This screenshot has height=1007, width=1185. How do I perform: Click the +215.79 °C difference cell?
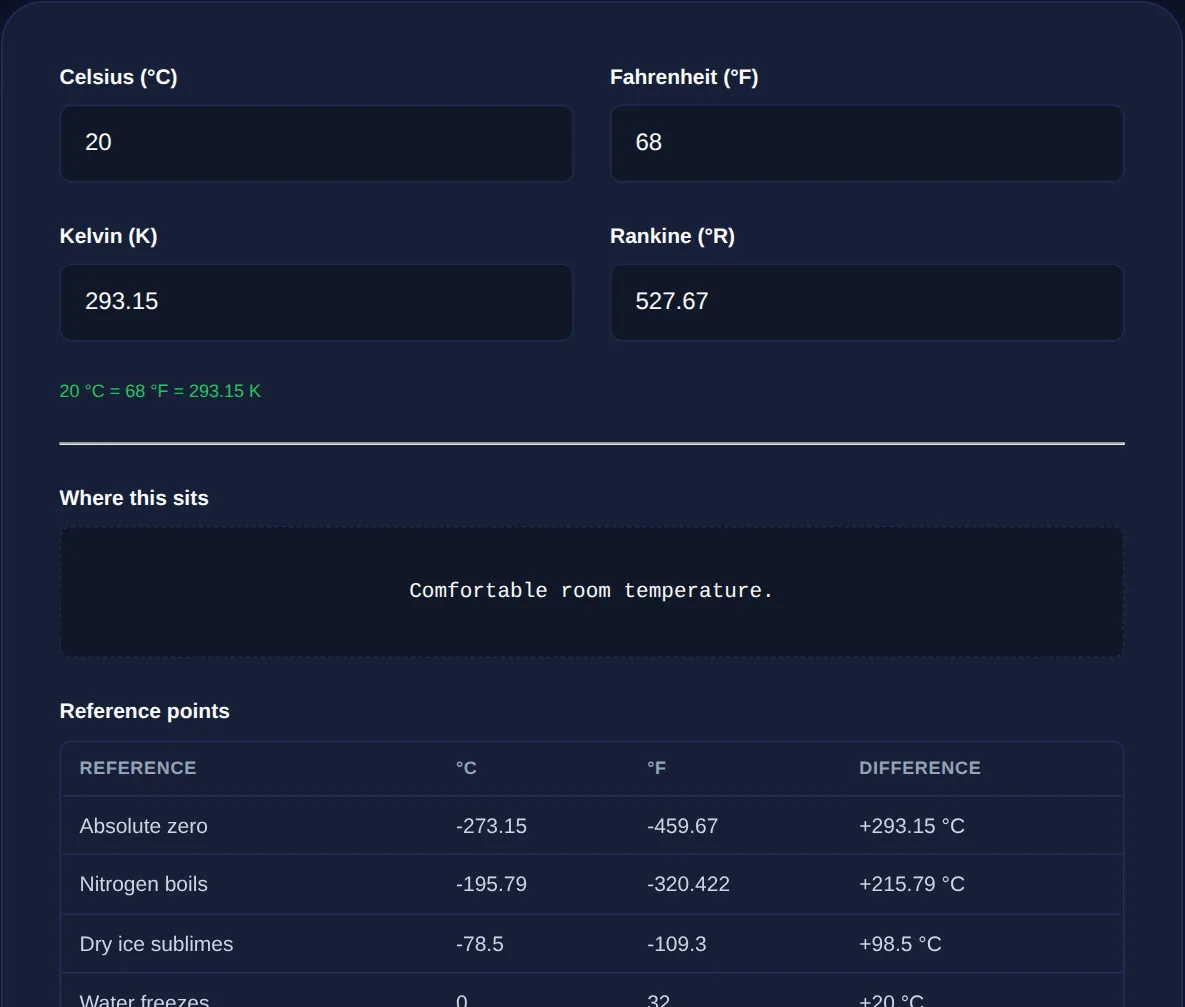pyautogui.click(x=912, y=884)
